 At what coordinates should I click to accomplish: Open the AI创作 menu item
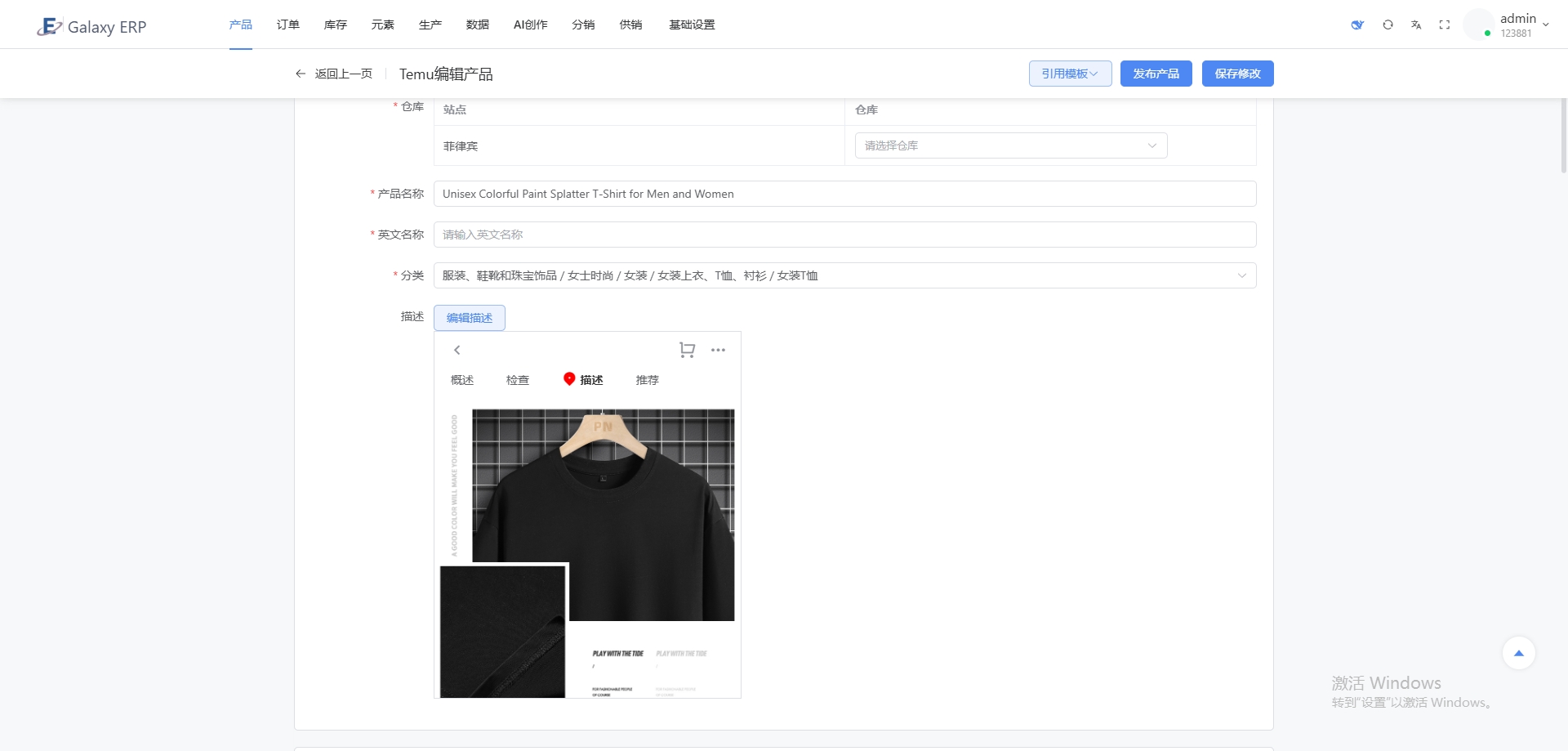[530, 25]
